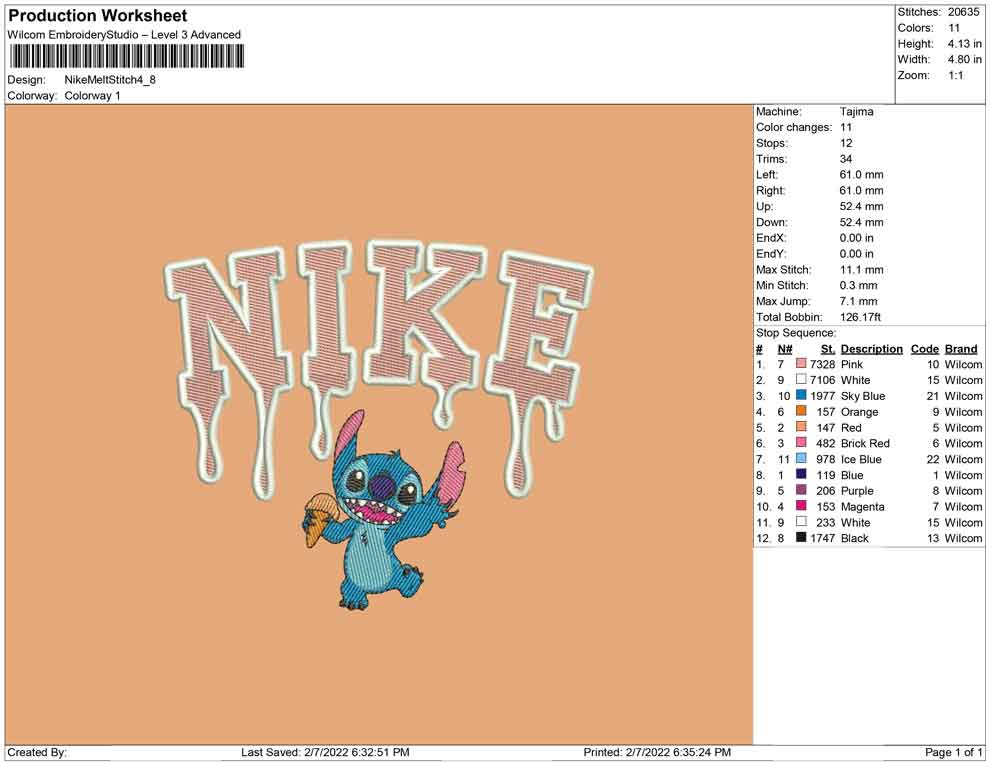This screenshot has height=762, width=990.
Task: Pick the Blue thread swatch in row 8
Action: 801,474
